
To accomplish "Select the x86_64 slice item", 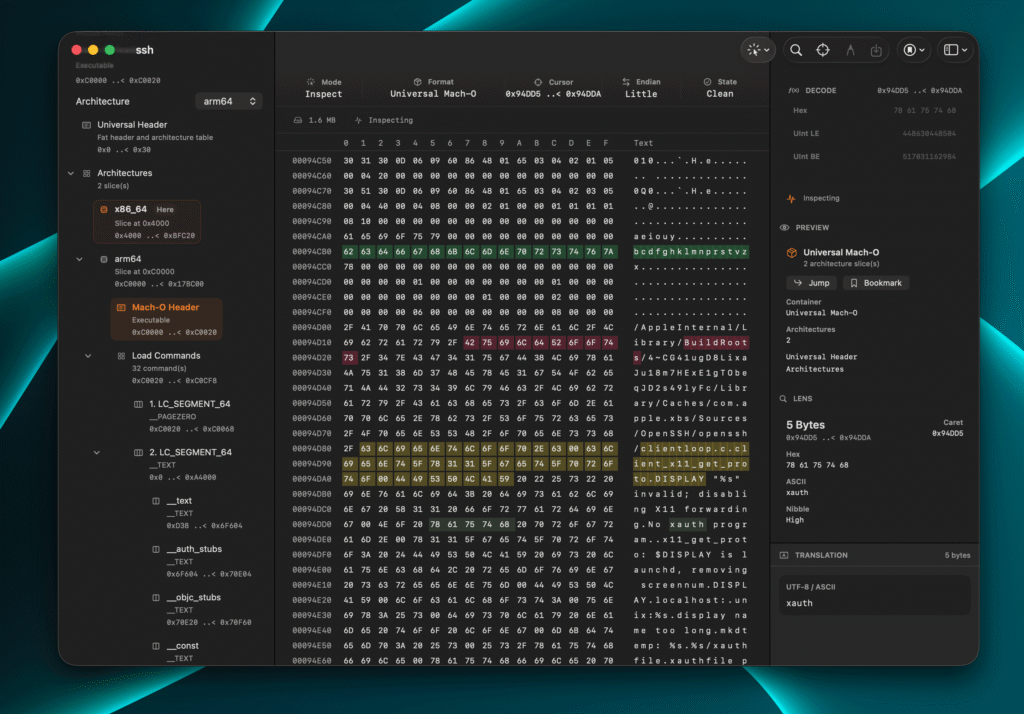I will pos(147,222).
